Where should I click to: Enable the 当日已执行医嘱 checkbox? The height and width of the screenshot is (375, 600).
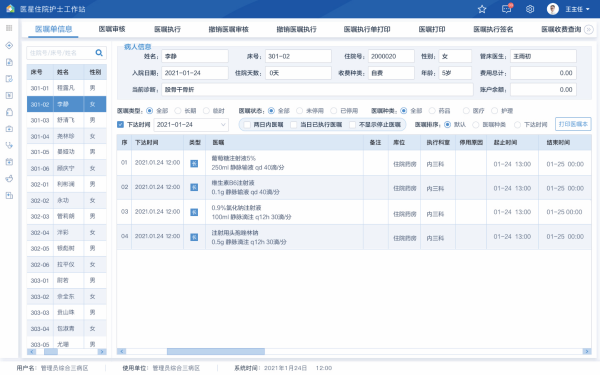tap(293, 125)
